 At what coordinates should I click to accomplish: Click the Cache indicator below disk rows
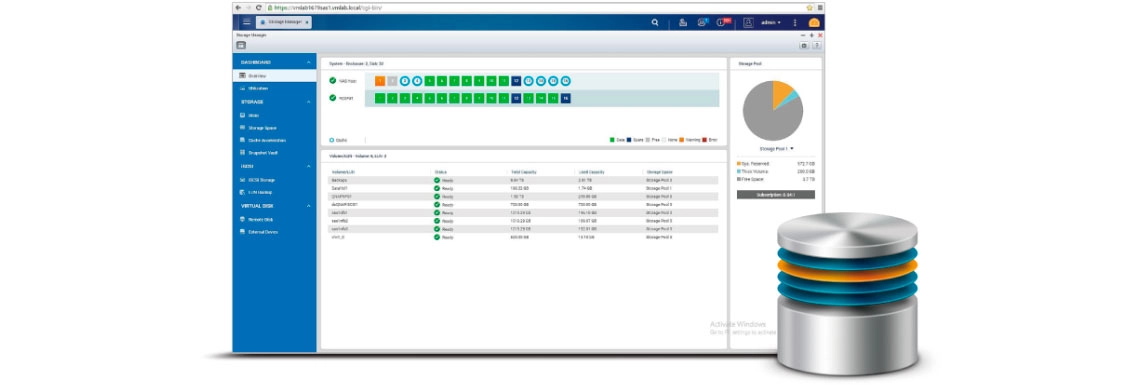338,139
